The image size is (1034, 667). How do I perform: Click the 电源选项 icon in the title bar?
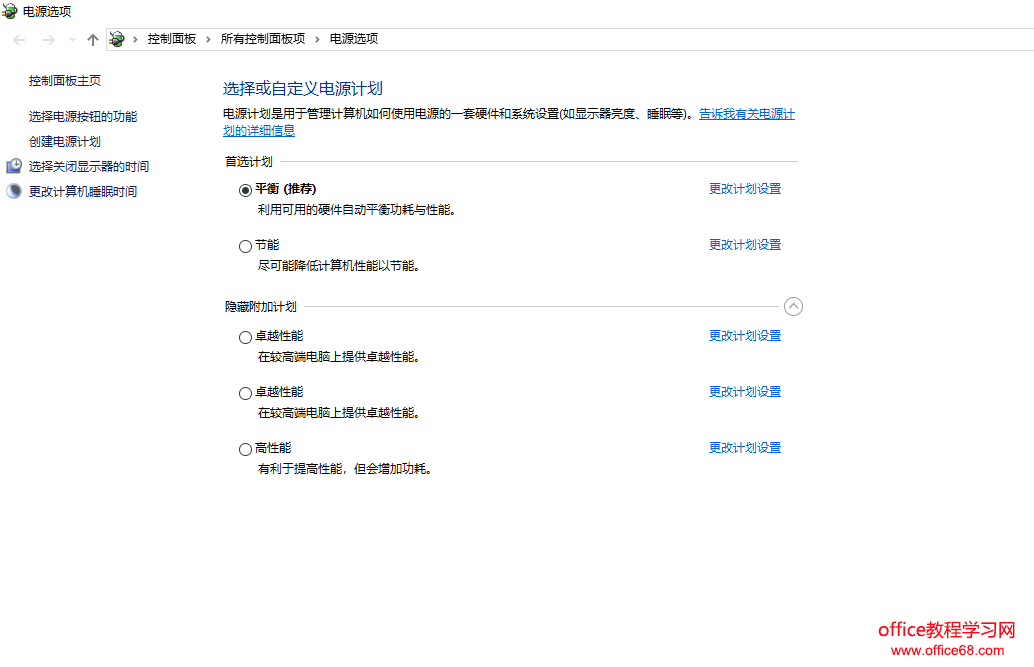pos(10,12)
